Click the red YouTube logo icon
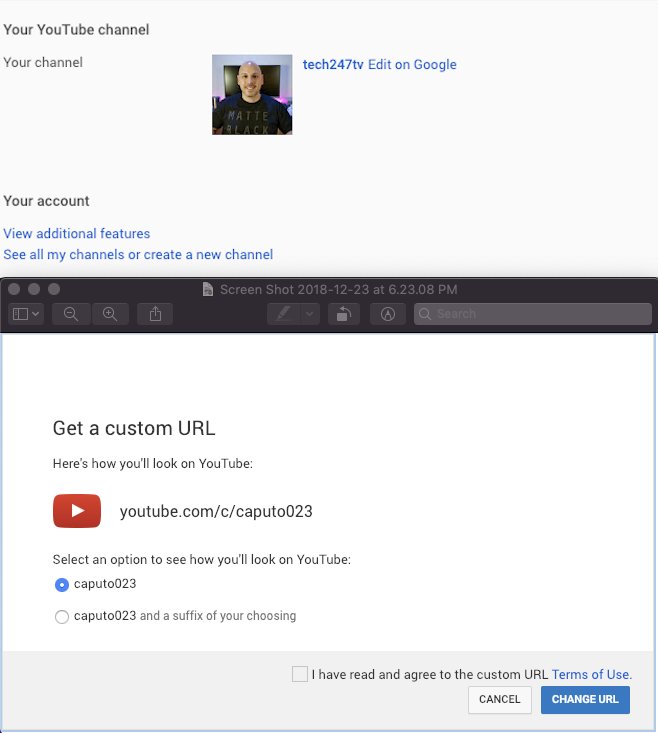Screen dimensions: 658x733 [x=77, y=510]
